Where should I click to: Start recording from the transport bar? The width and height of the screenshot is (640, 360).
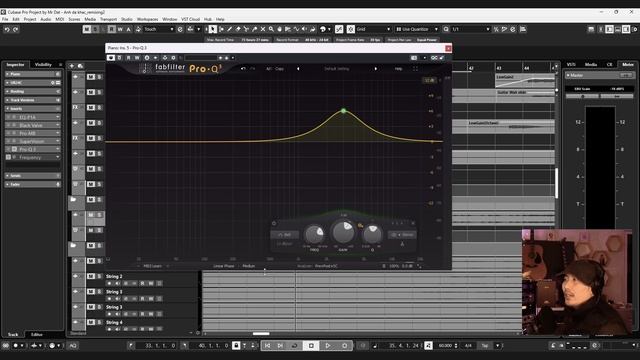[344, 346]
